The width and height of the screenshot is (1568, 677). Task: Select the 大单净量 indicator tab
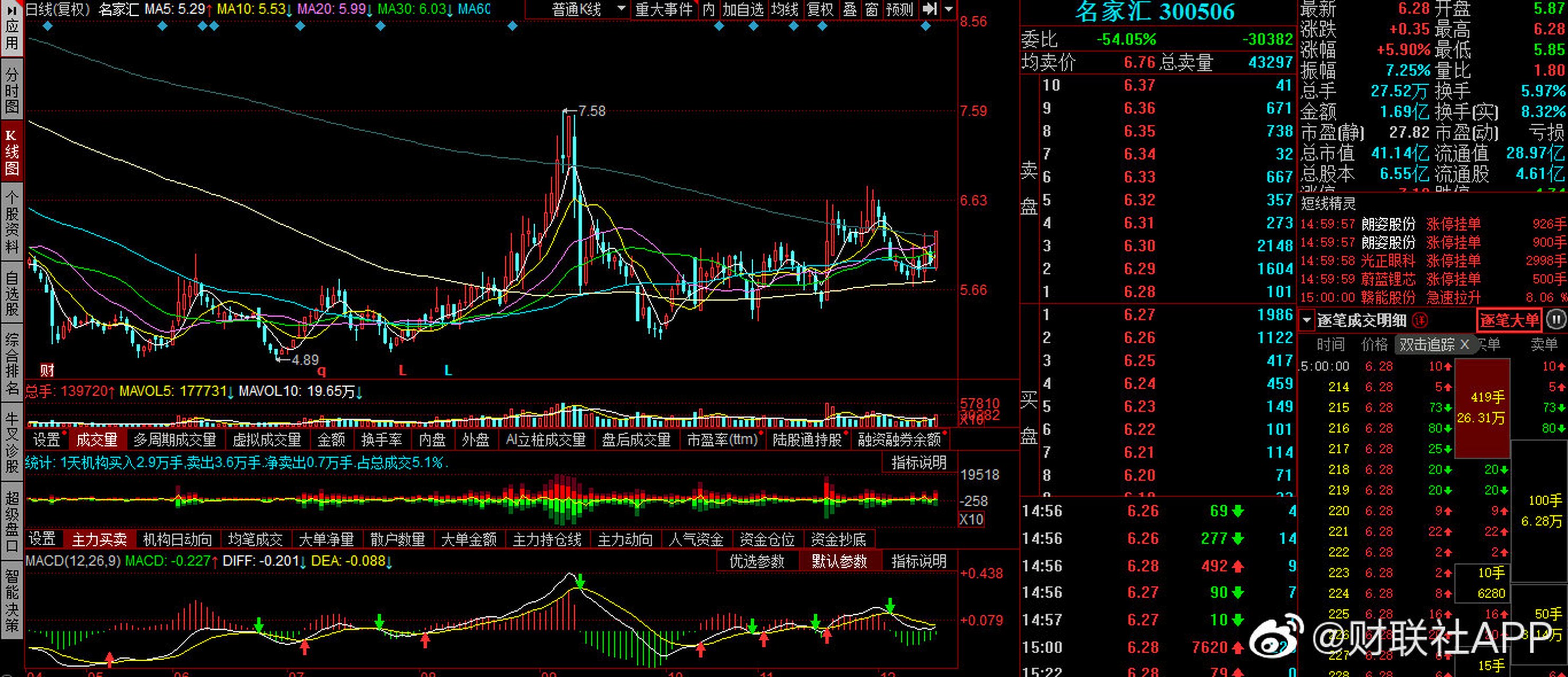point(326,539)
